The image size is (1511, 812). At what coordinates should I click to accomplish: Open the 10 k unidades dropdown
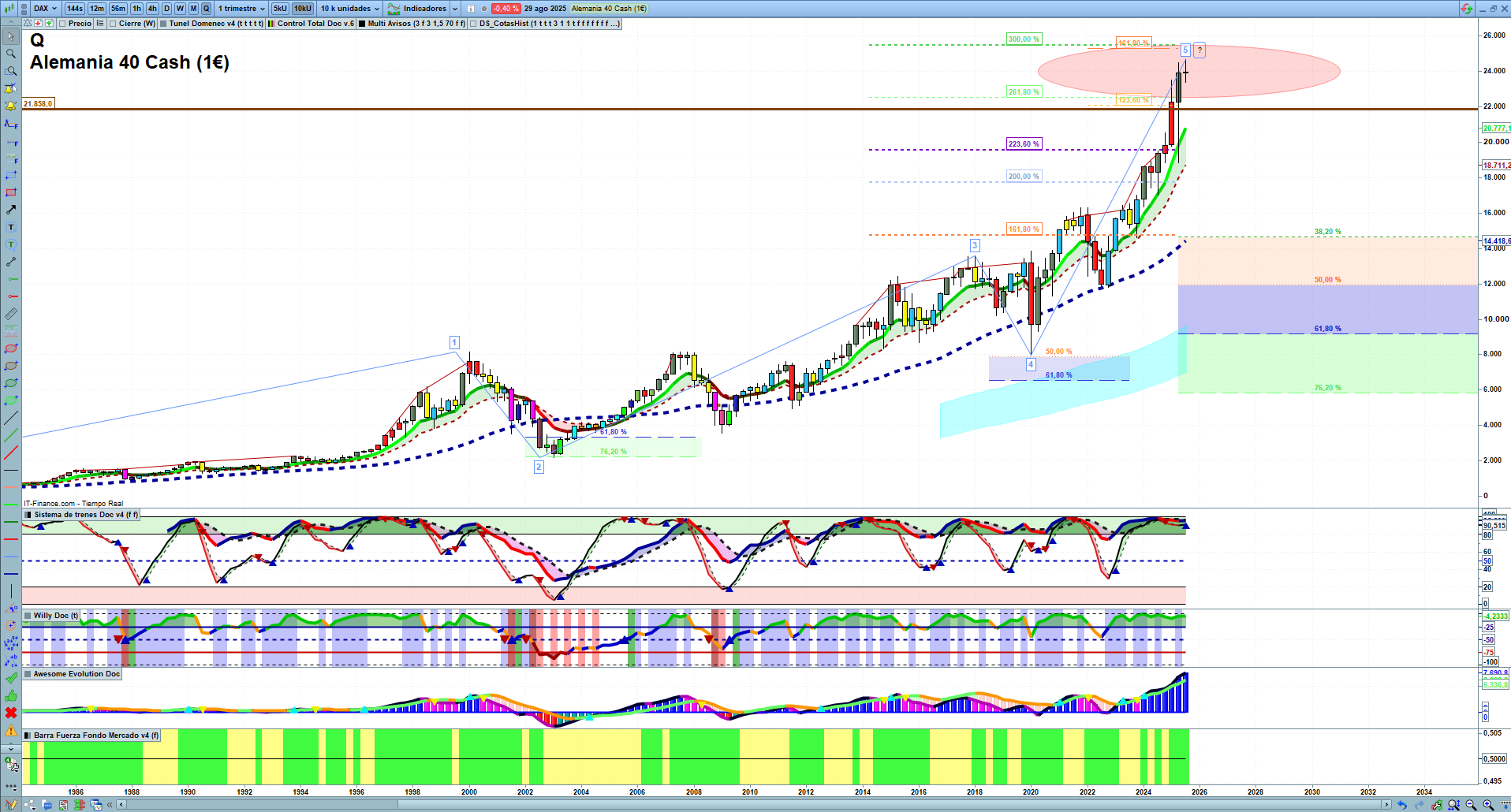pos(350,9)
